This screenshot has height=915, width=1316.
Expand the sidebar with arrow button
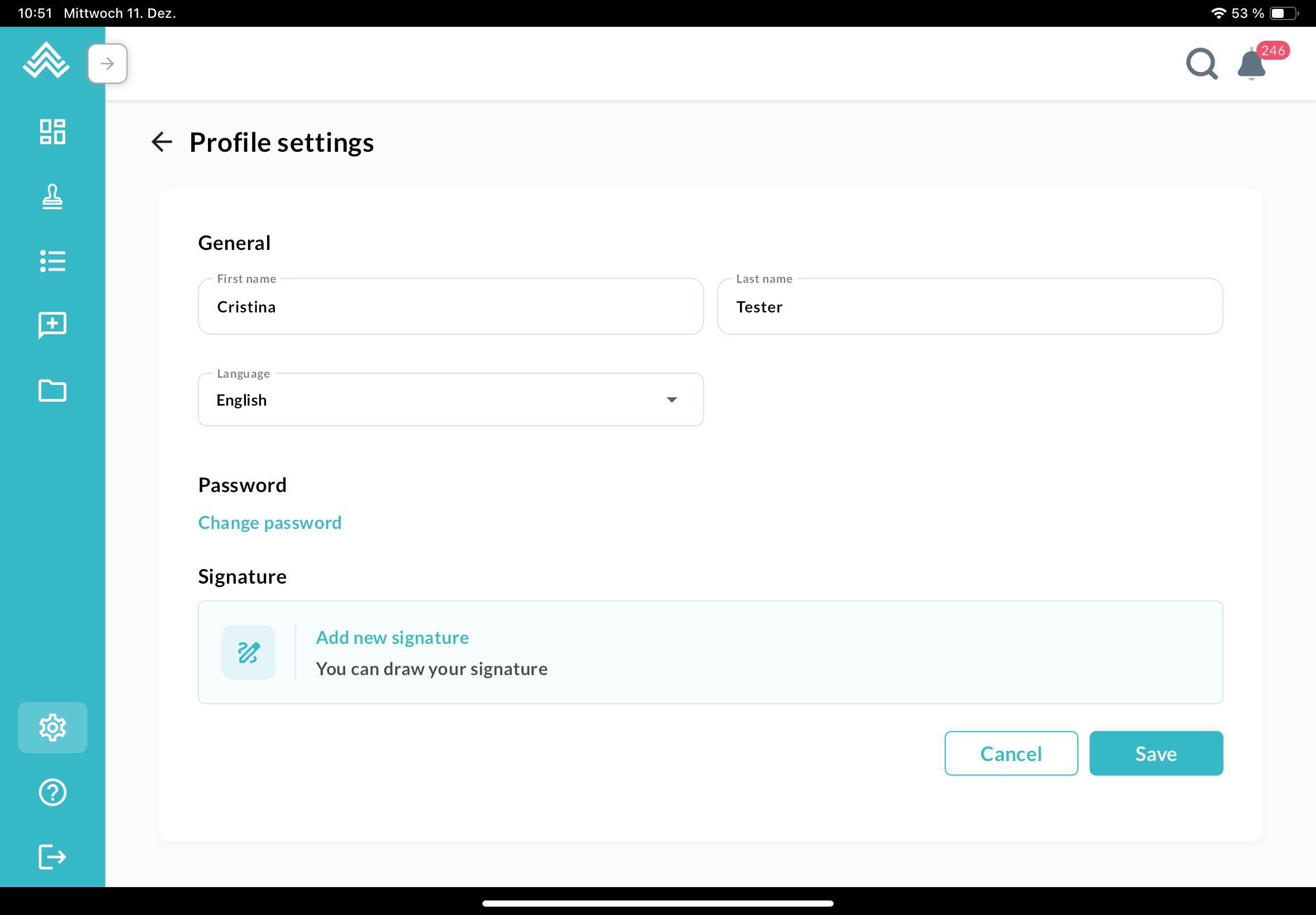[x=107, y=64]
